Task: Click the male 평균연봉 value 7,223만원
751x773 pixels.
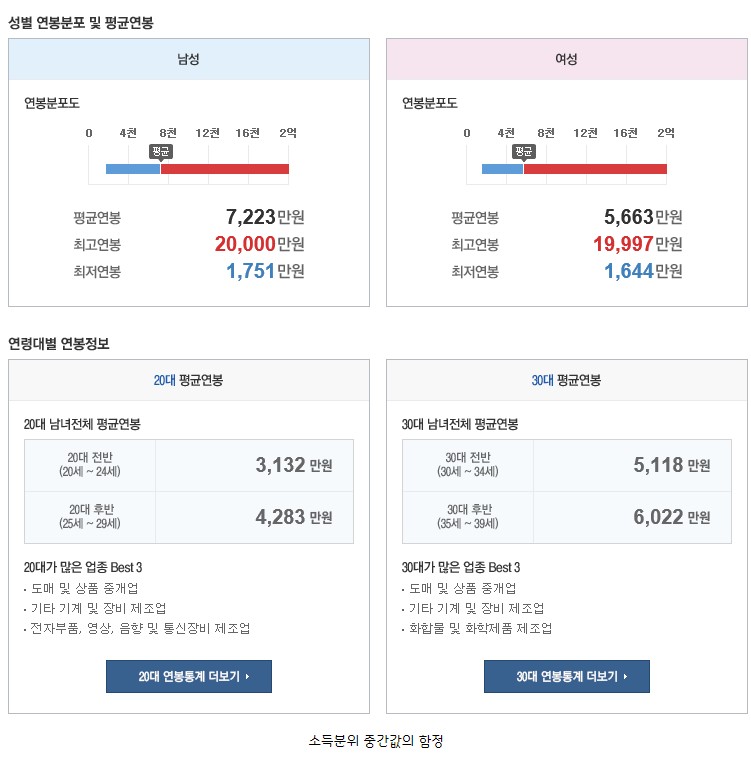Action: [x=265, y=217]
